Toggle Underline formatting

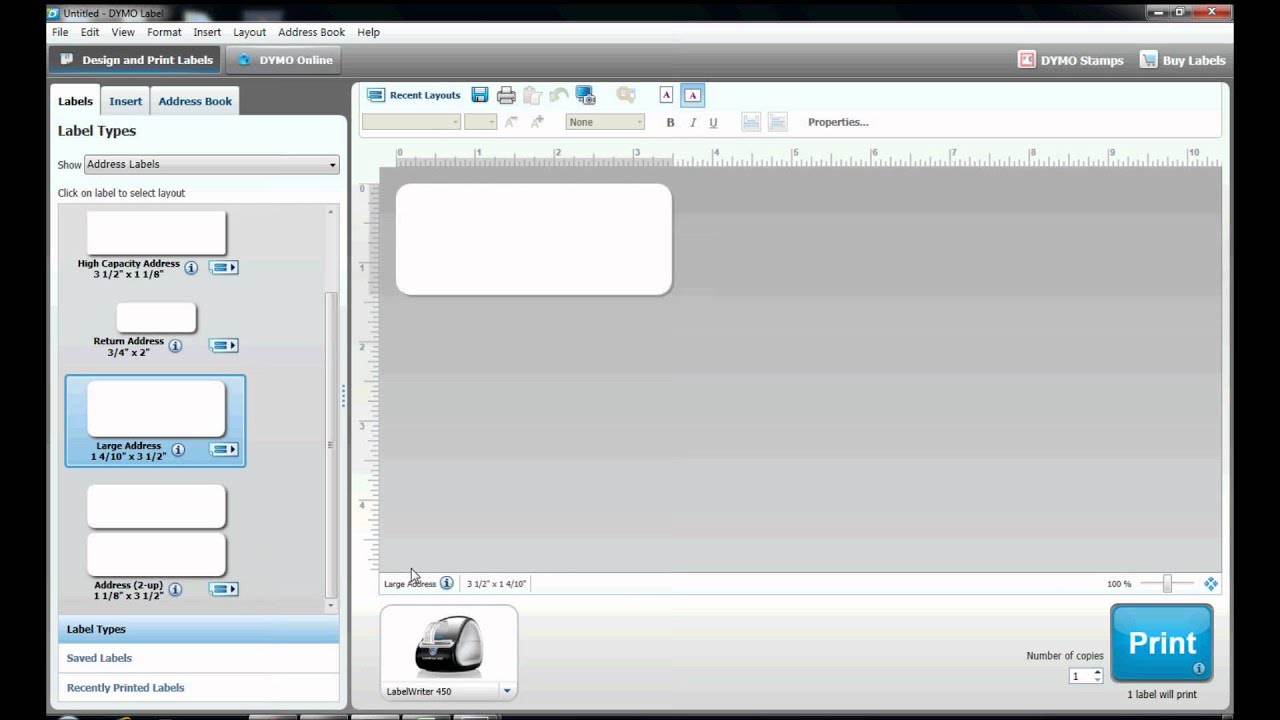713,122
